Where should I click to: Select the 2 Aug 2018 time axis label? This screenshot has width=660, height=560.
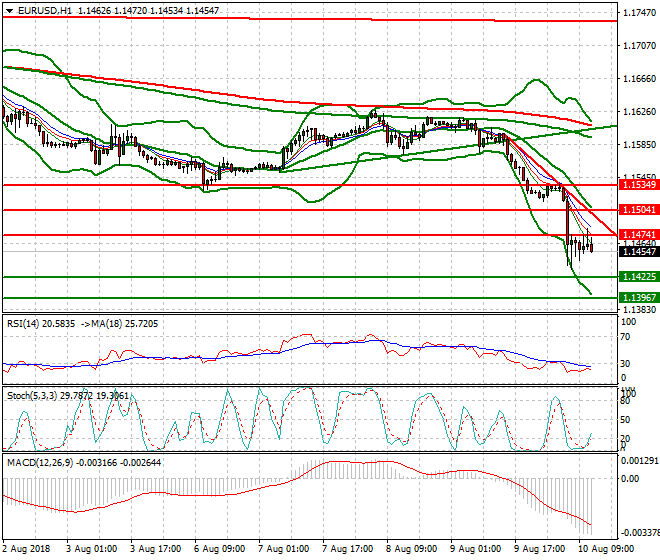[x=26, y=549]
